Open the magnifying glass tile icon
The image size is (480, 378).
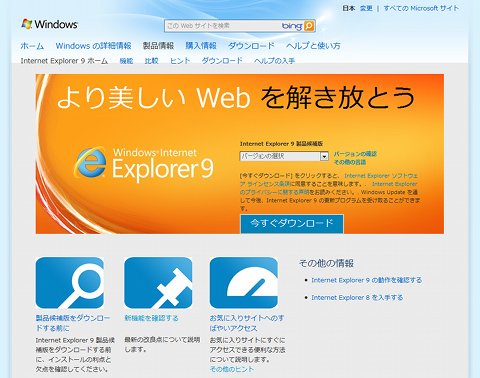tap(70, 283)
